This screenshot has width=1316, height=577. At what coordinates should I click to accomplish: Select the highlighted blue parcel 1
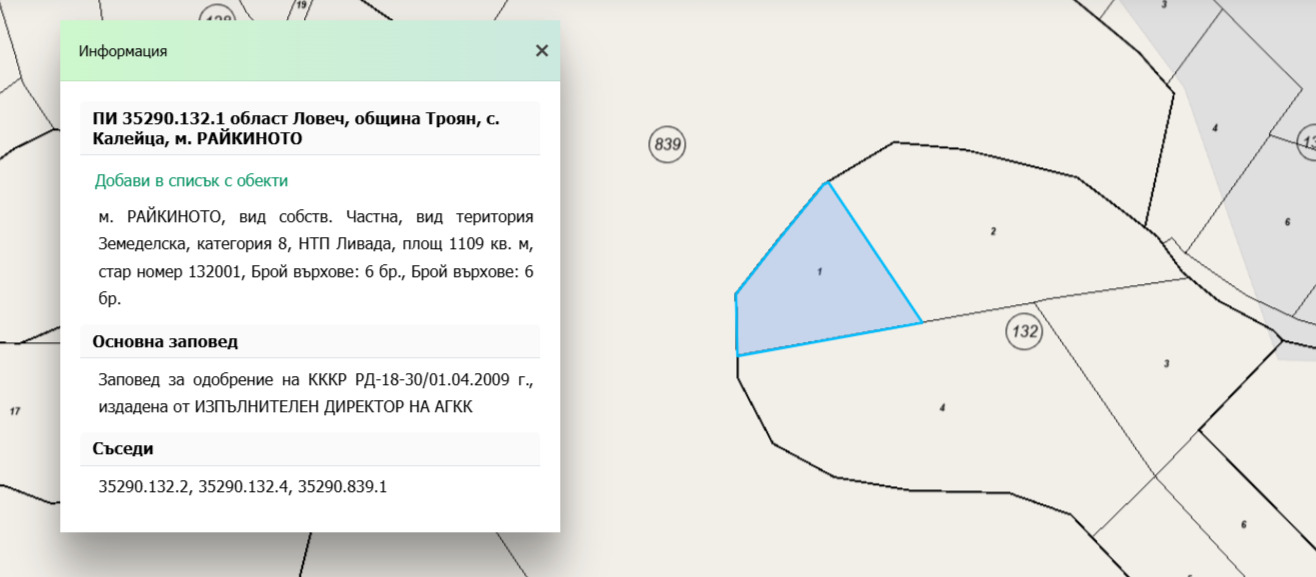coord(820,280)
